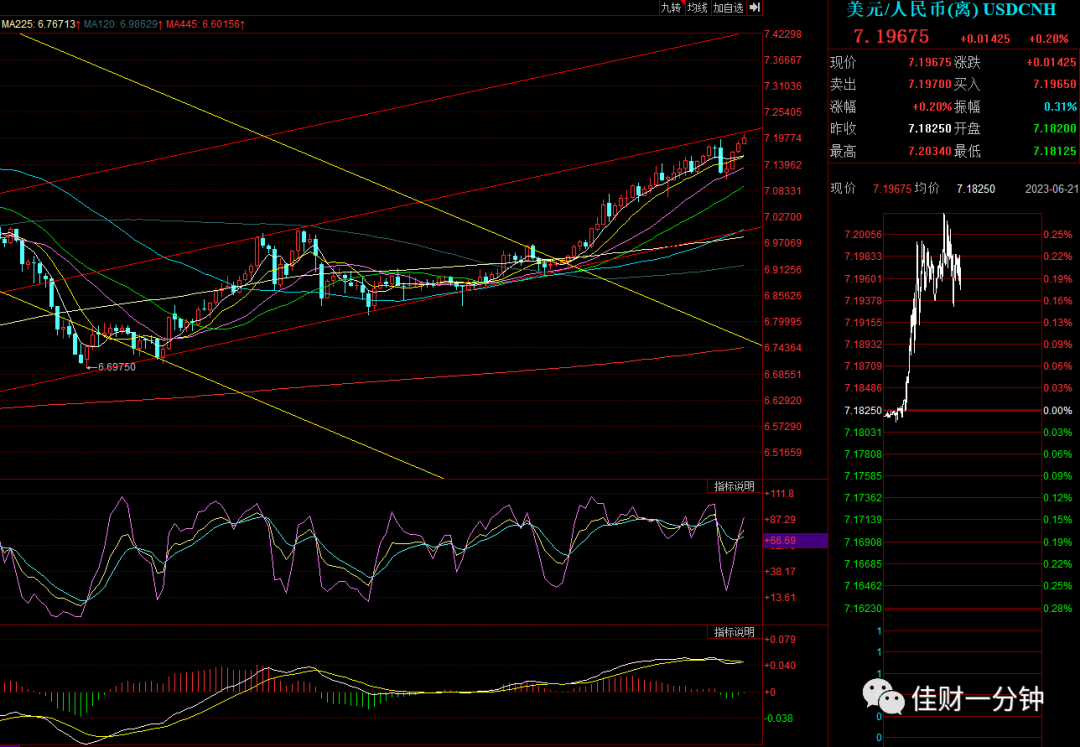
Task: Click the intraday peak on minute chart
Action: pos(944,216)
